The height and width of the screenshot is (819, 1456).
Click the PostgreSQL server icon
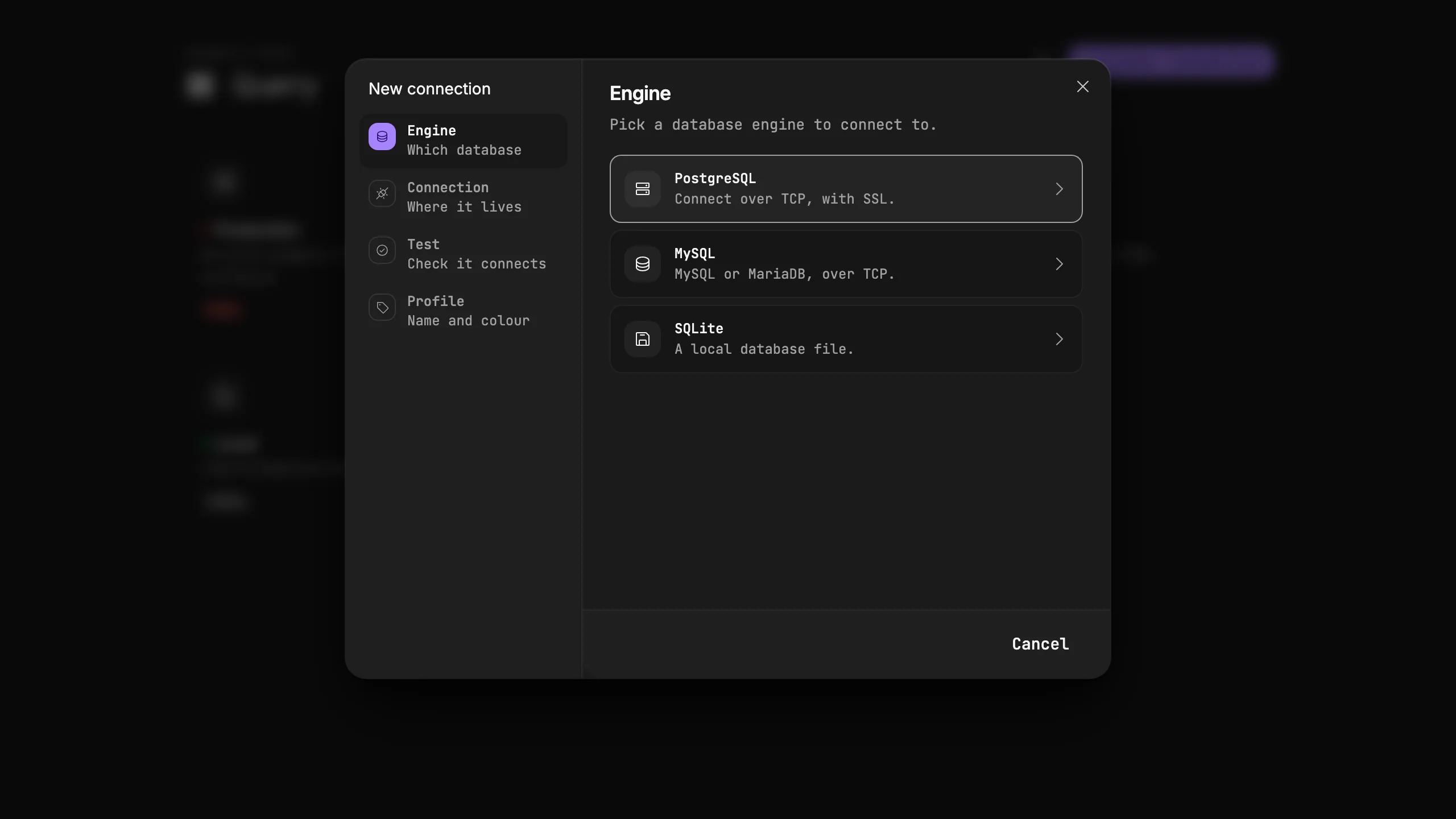[643, 189]
